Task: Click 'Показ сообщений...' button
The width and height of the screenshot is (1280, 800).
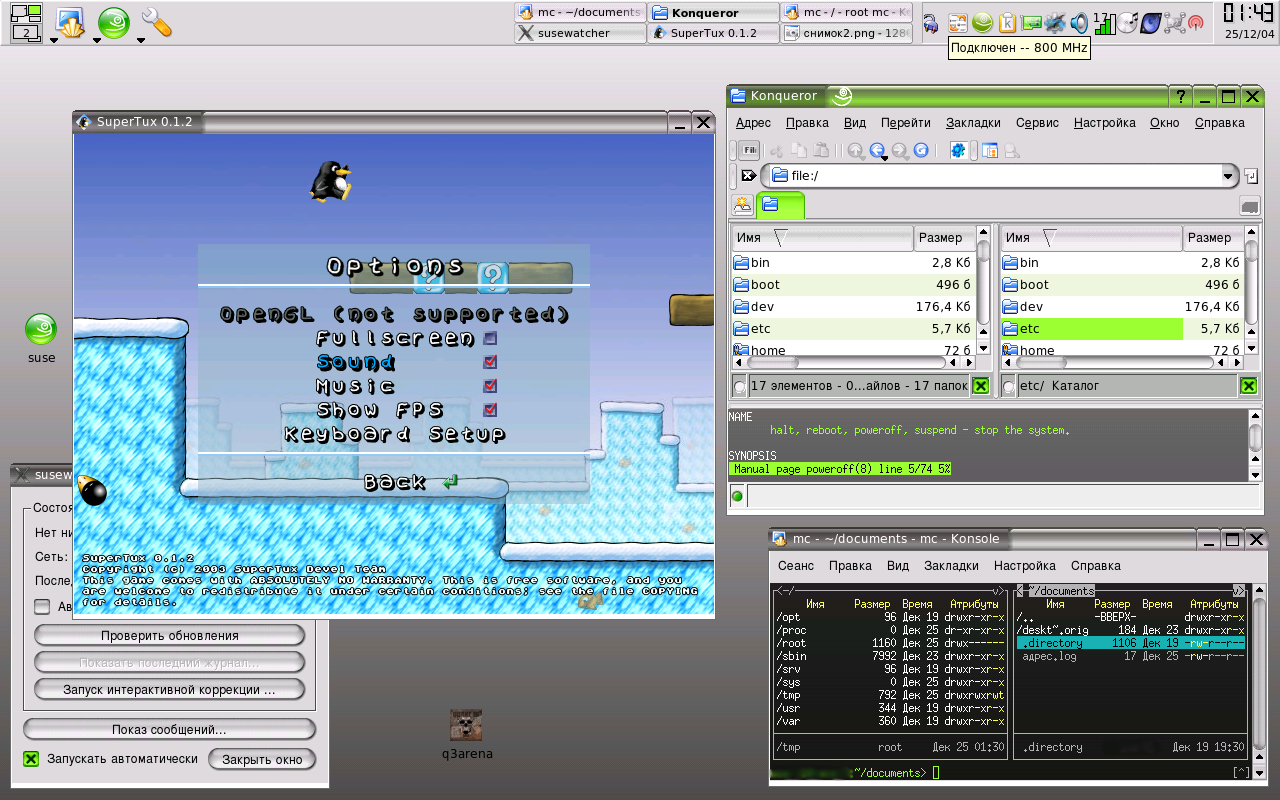Action: point(169,730)
